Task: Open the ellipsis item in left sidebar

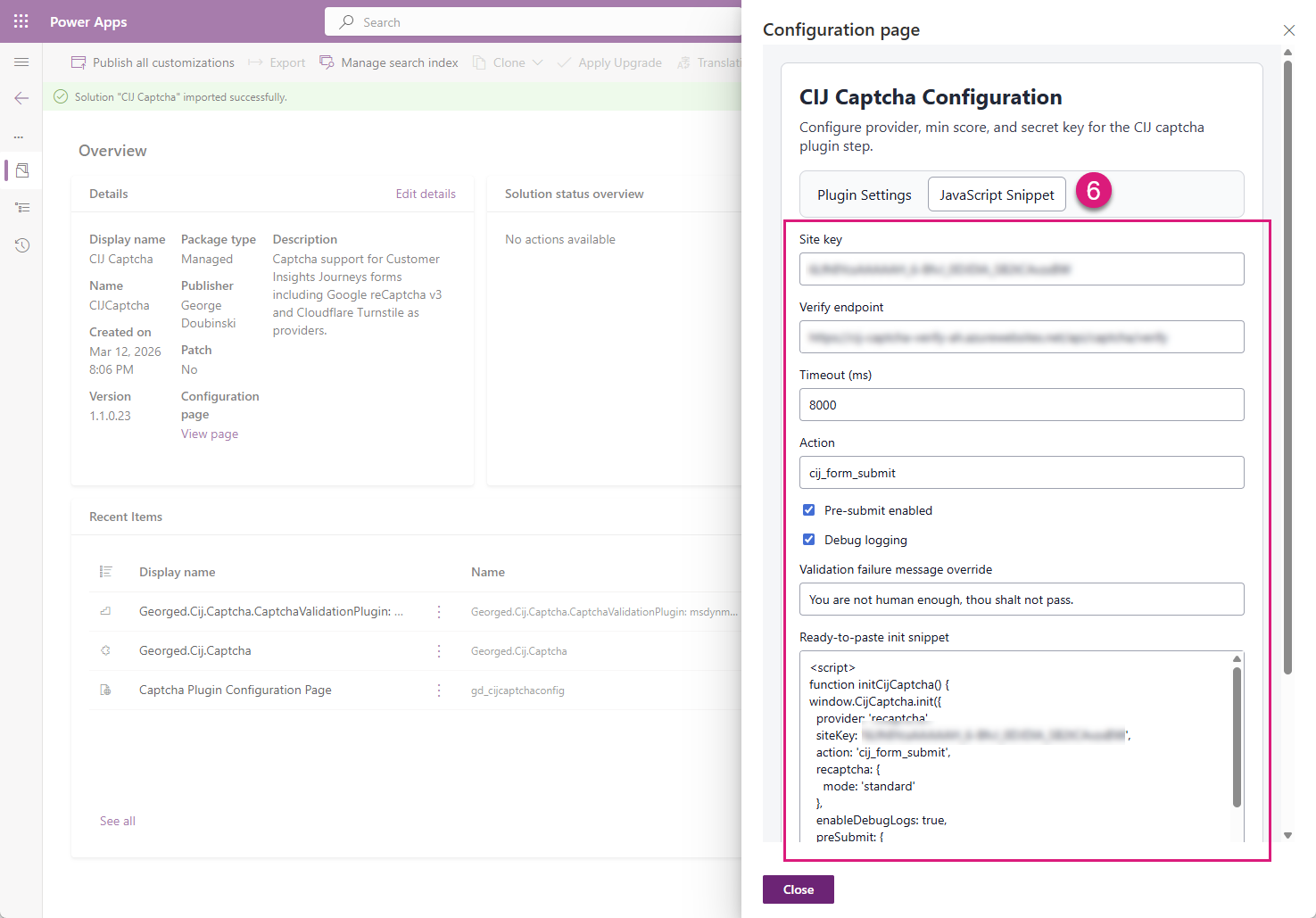Action: coord(19,136)
